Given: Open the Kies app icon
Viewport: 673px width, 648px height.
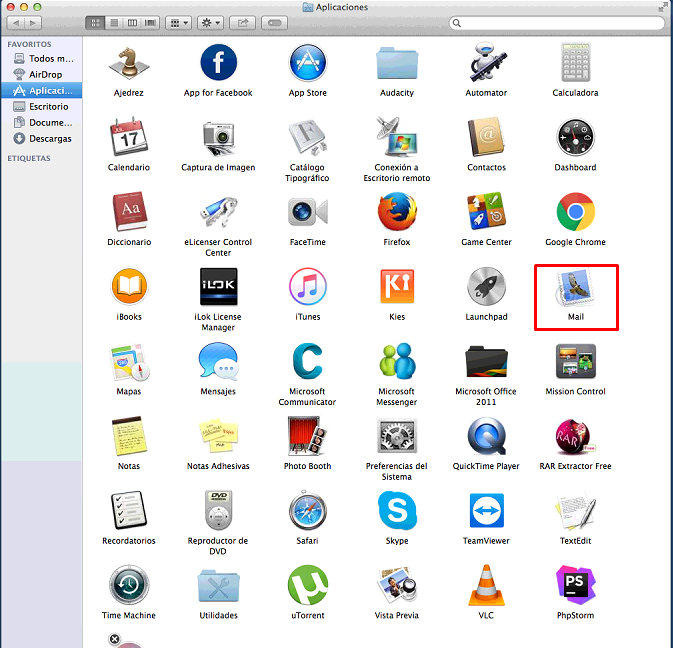Looking at the screenshot, I should [397, 287].
